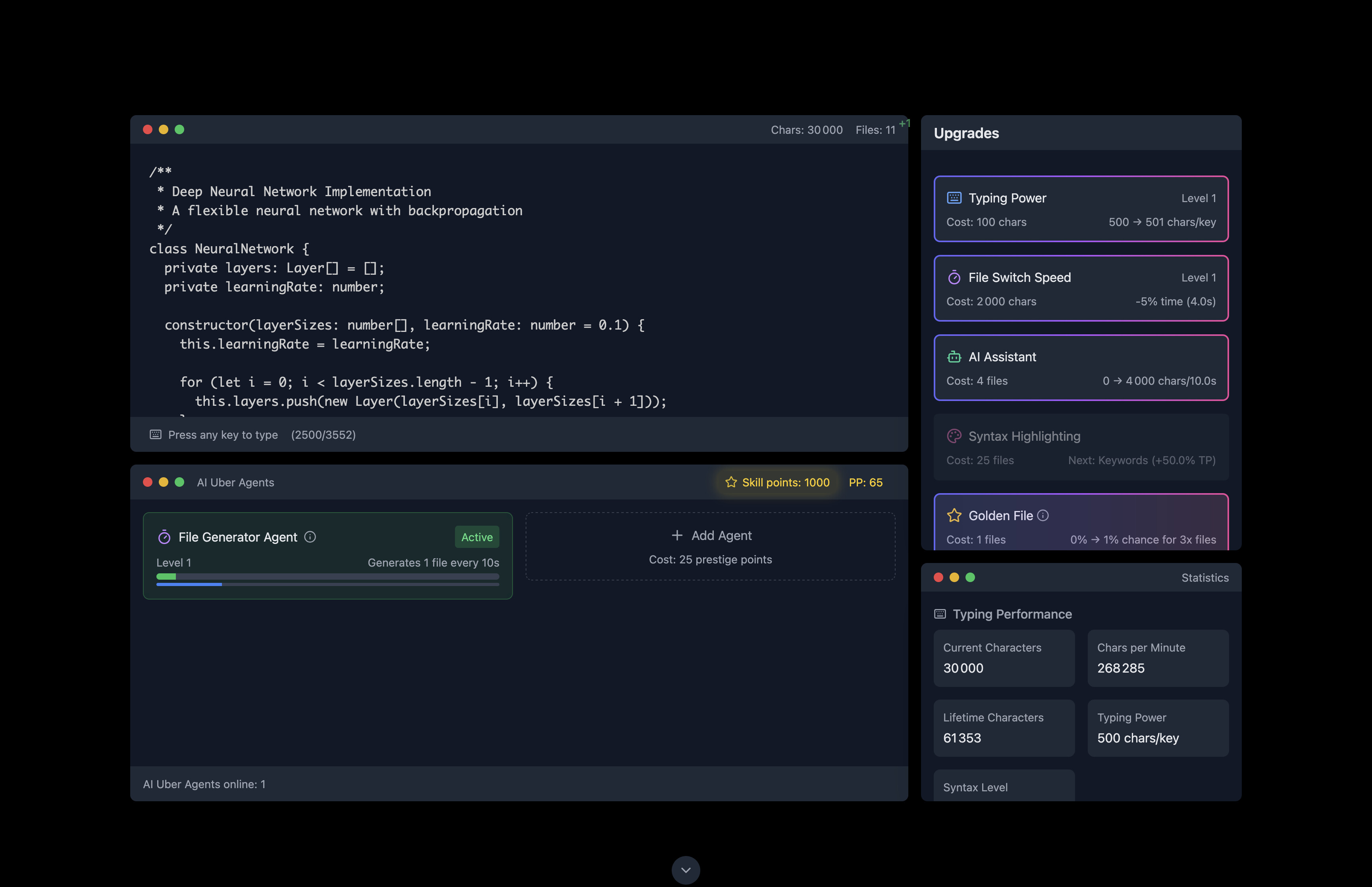Buy the File Switch Speed upgrade
The height and width of the screenshot is (887, 1372).
[x=1081, y=289]
